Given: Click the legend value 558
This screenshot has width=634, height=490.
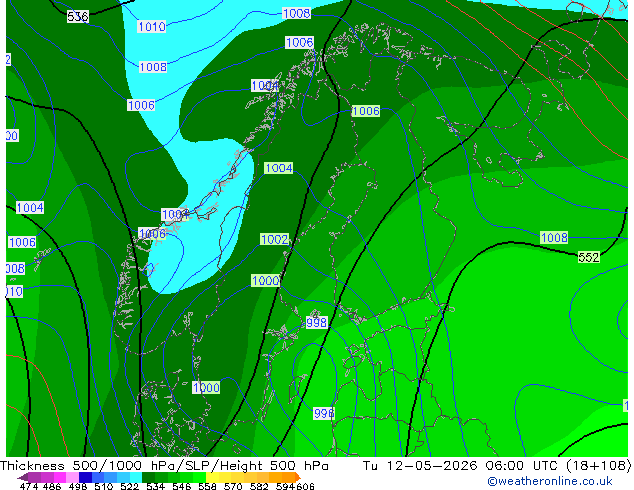Looking at the screenshot, I should [x=207, y=486].
